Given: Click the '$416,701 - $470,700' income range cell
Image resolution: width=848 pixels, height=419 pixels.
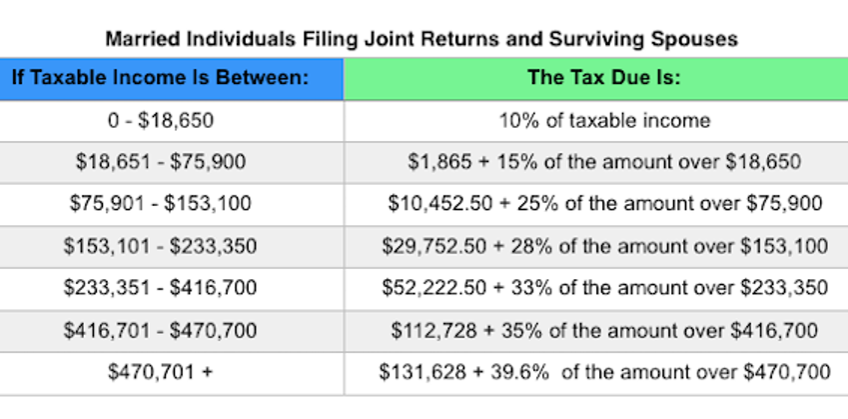Looking at the screenshot, I should pyautogui.click(x=161, y=330).
